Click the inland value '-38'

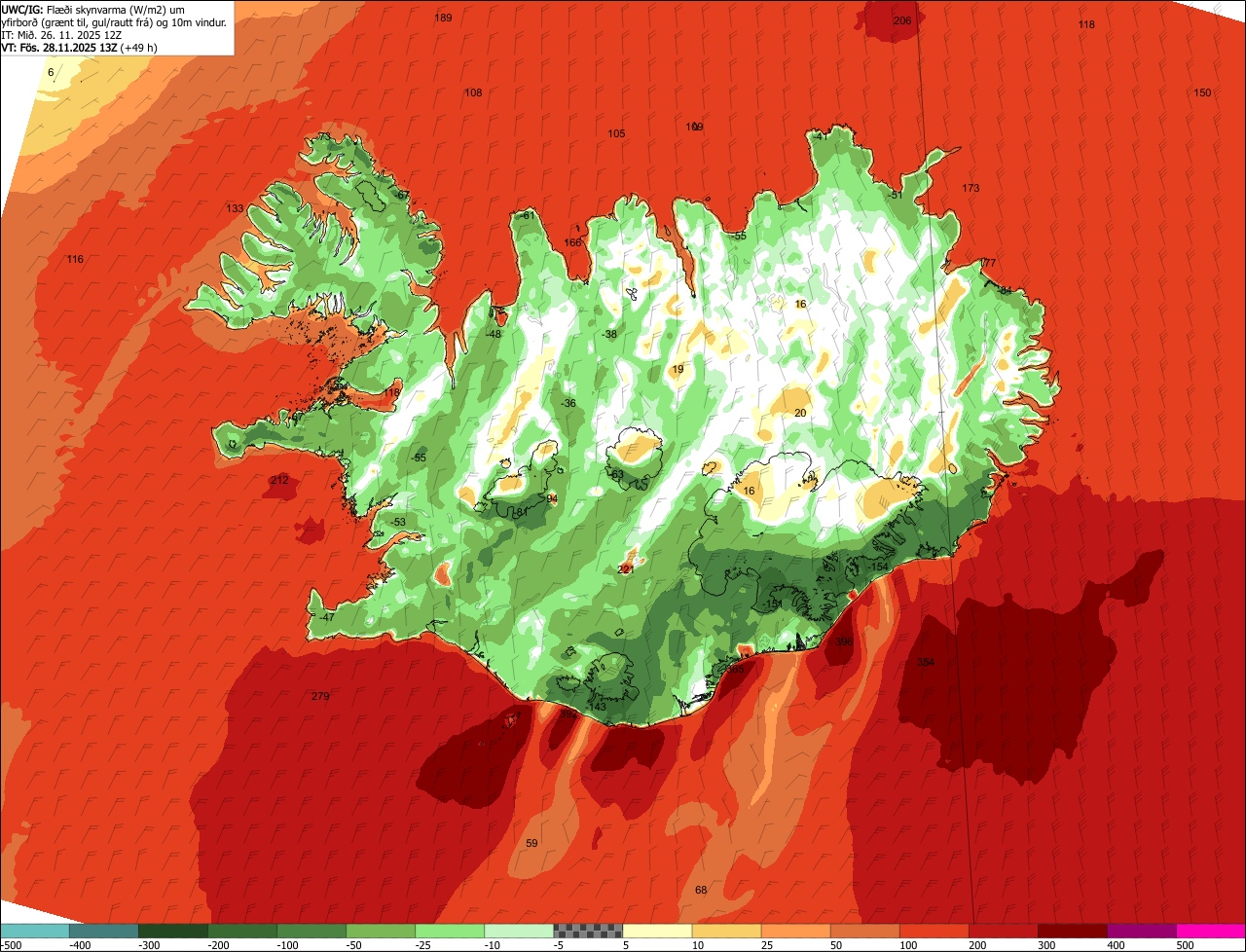[608, 334]
